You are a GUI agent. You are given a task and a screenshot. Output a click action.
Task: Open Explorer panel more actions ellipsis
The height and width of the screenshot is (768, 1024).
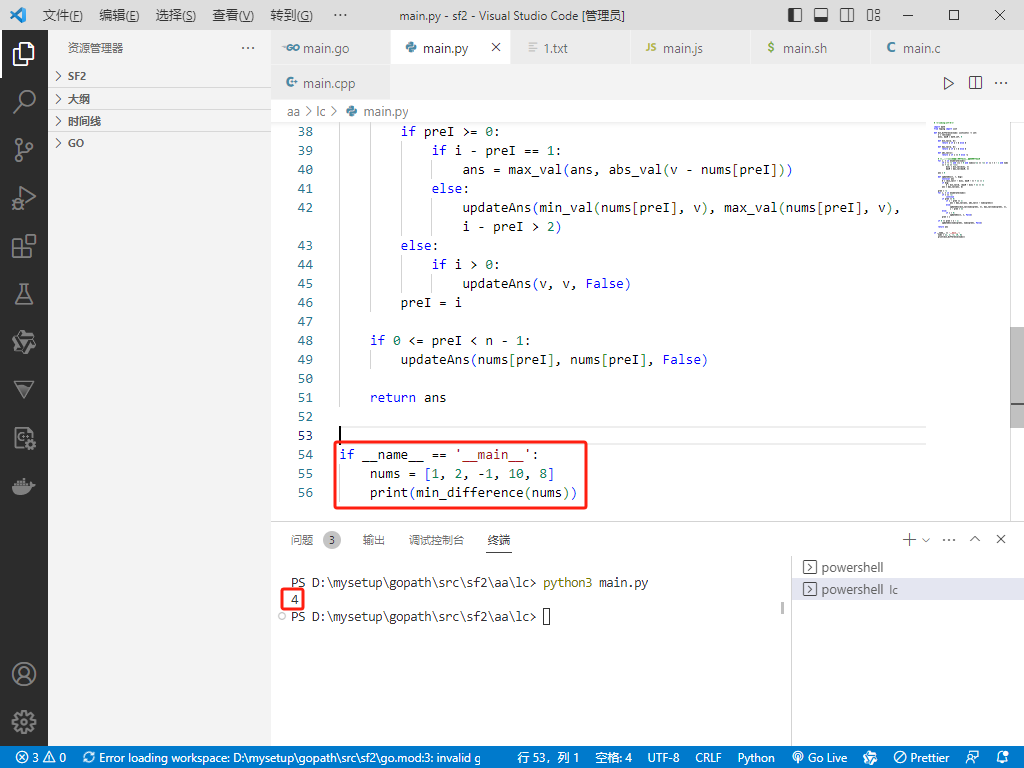coord(248,48)
